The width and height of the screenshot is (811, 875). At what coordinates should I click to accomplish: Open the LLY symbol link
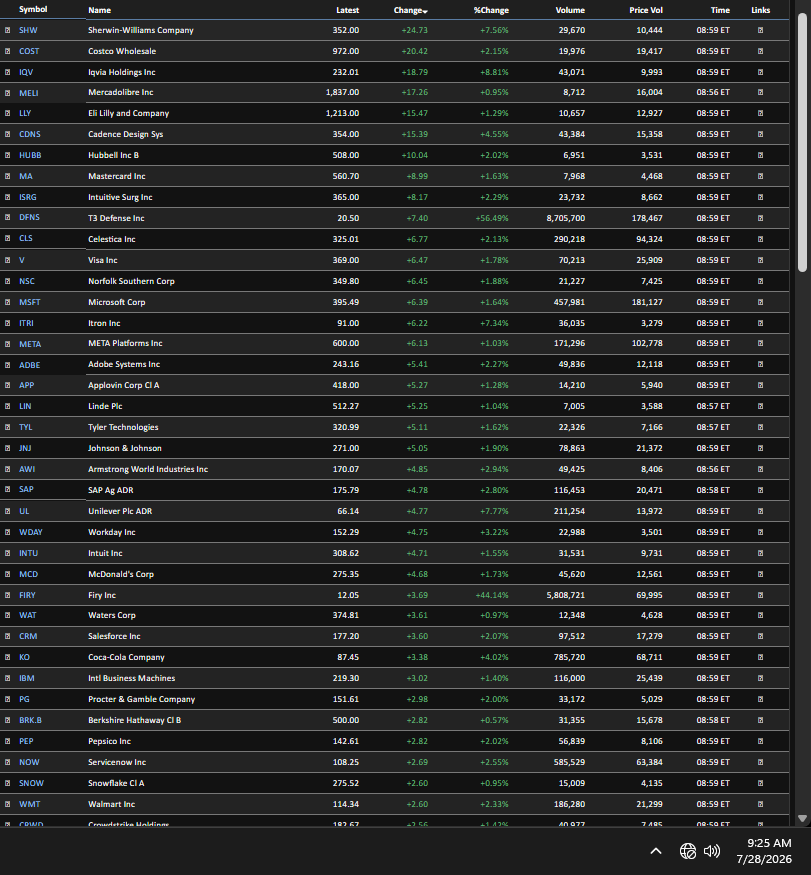pyautogui.click(x=25, y=113)
